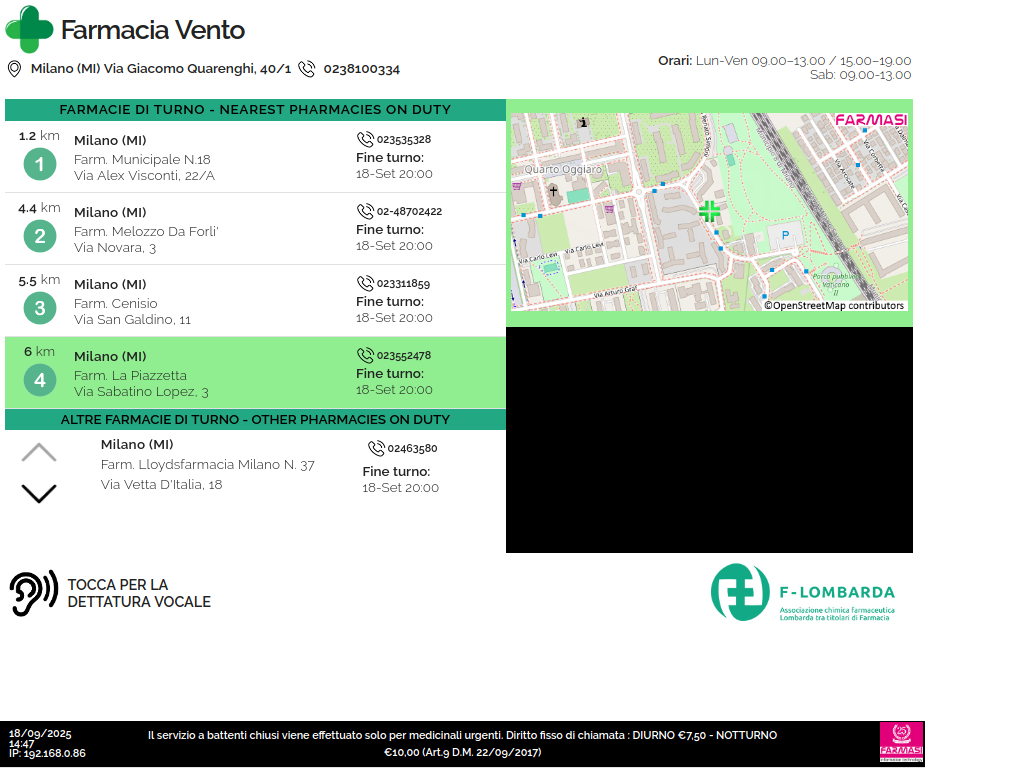Click the F-Lombarda association logo
Screen dimensions: 1024x768
(x=803, y=592)
